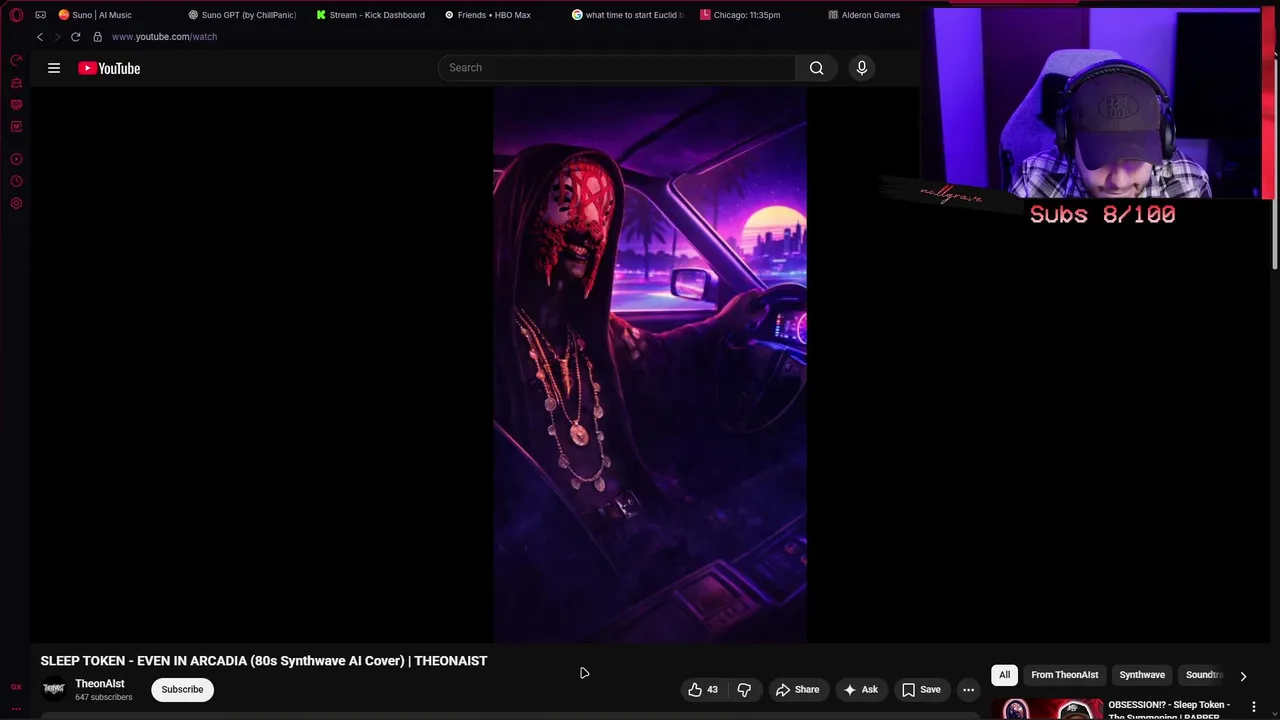Open the YouTube guide hamburger menu

point(54,68)
